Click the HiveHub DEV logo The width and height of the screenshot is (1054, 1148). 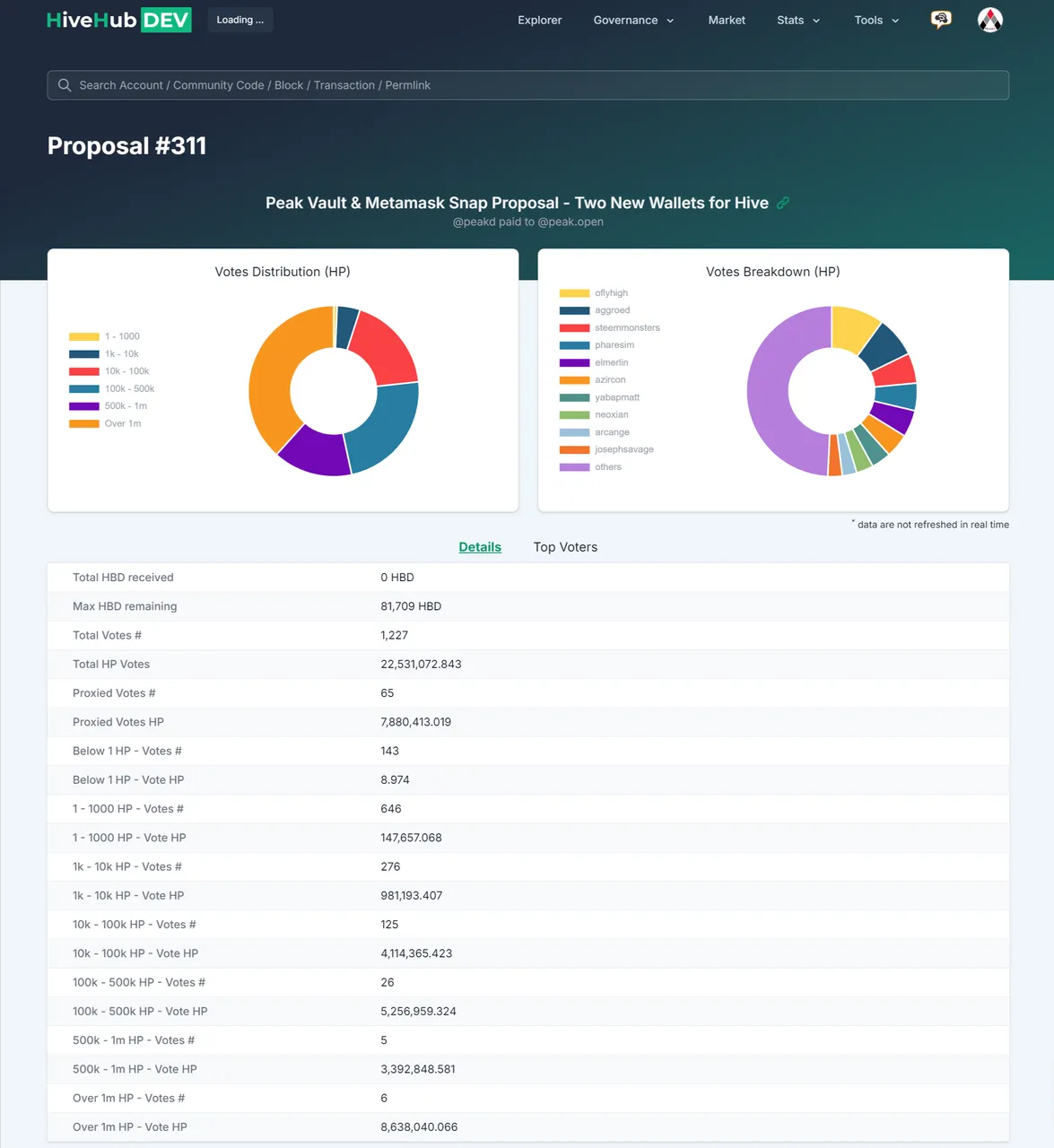(x=118, y=20)
